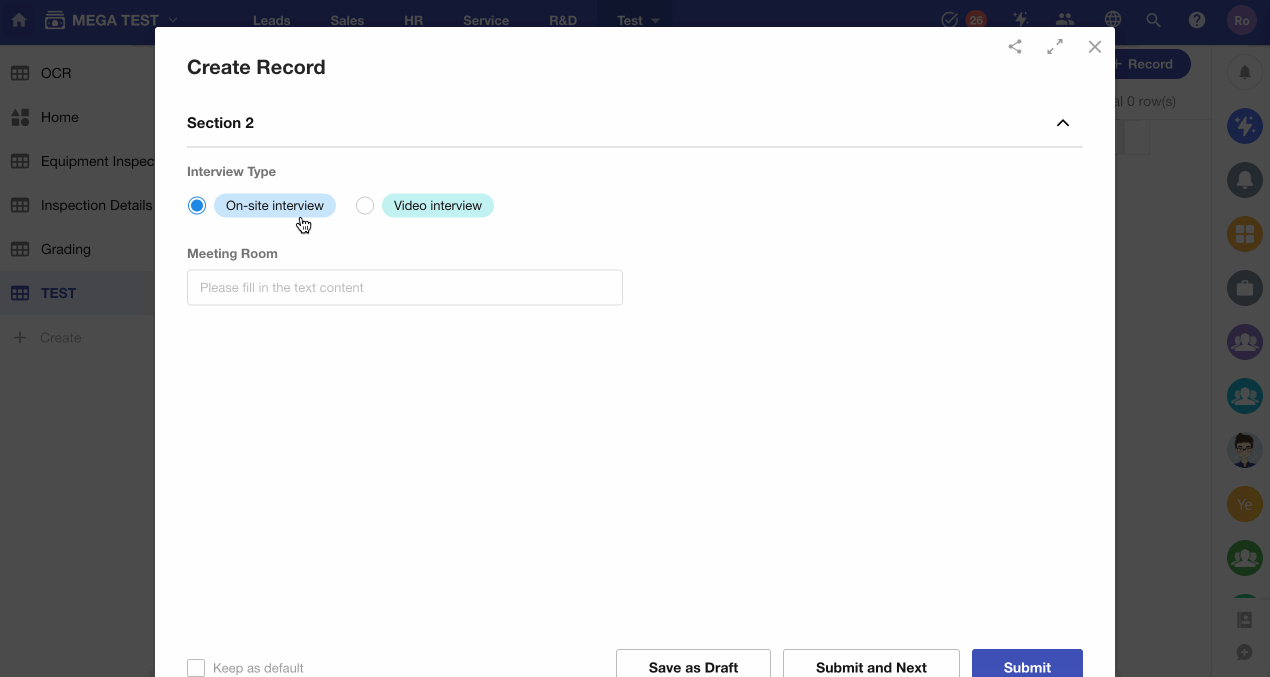Click the globe language icon
This screenshot has width=1270, height=677.
coord(1112,20)
